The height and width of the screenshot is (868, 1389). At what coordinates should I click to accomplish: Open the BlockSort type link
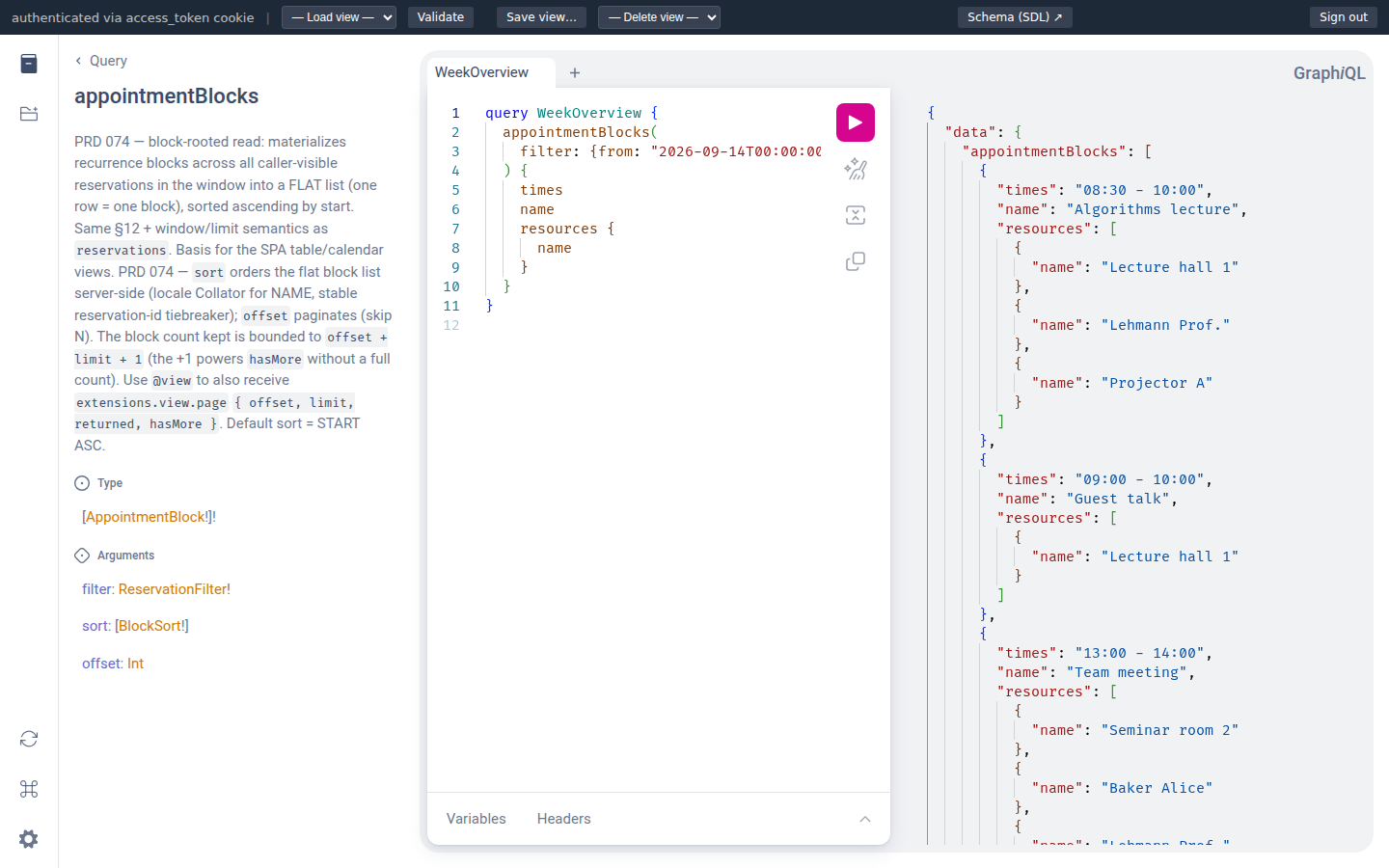pyautogui.click(x=150, y=626)
